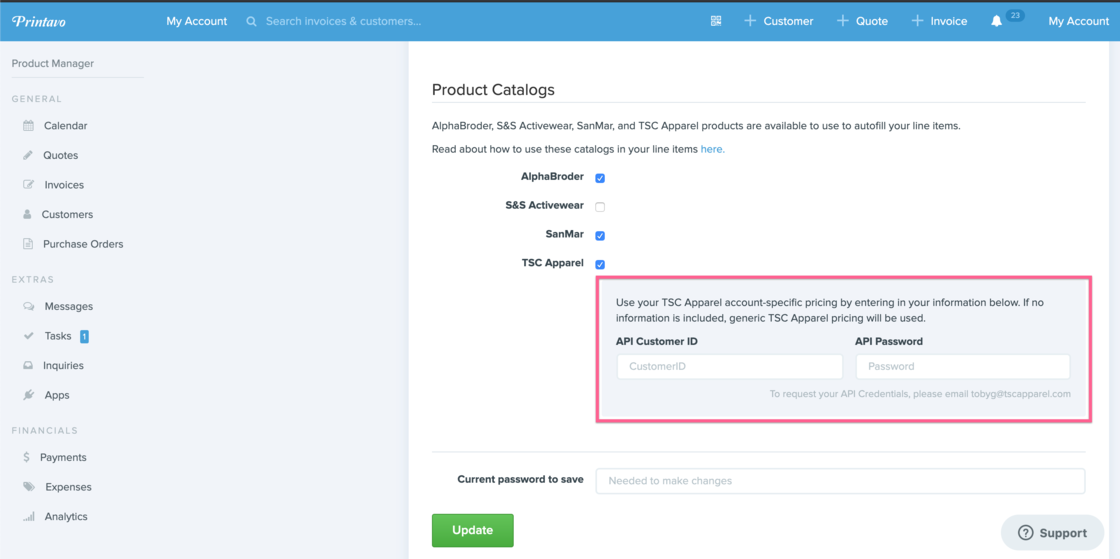1120x559 pixels.
Task: Open the Purchase Orders sidebar item
Action: tap(82, 244)
